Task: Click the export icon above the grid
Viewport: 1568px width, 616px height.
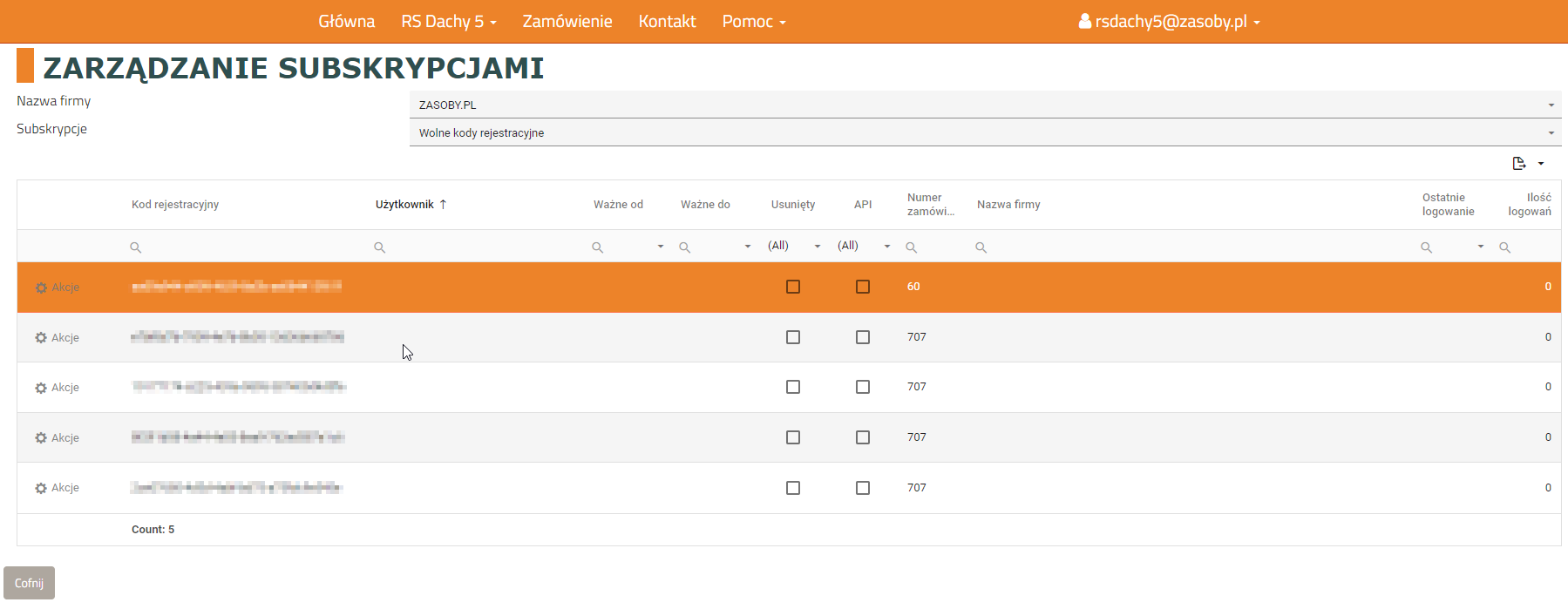Action: 1519,163
